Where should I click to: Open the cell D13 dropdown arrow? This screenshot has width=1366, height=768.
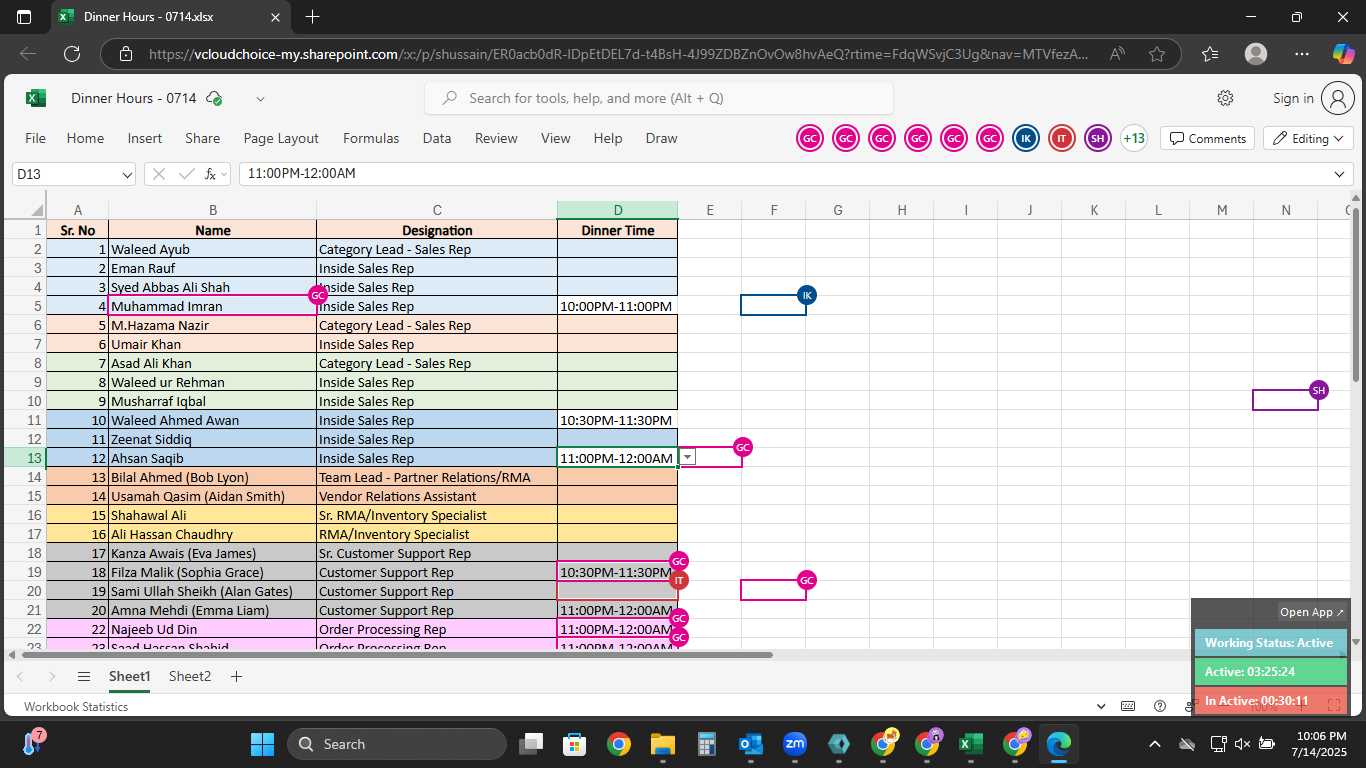[687, 457]
